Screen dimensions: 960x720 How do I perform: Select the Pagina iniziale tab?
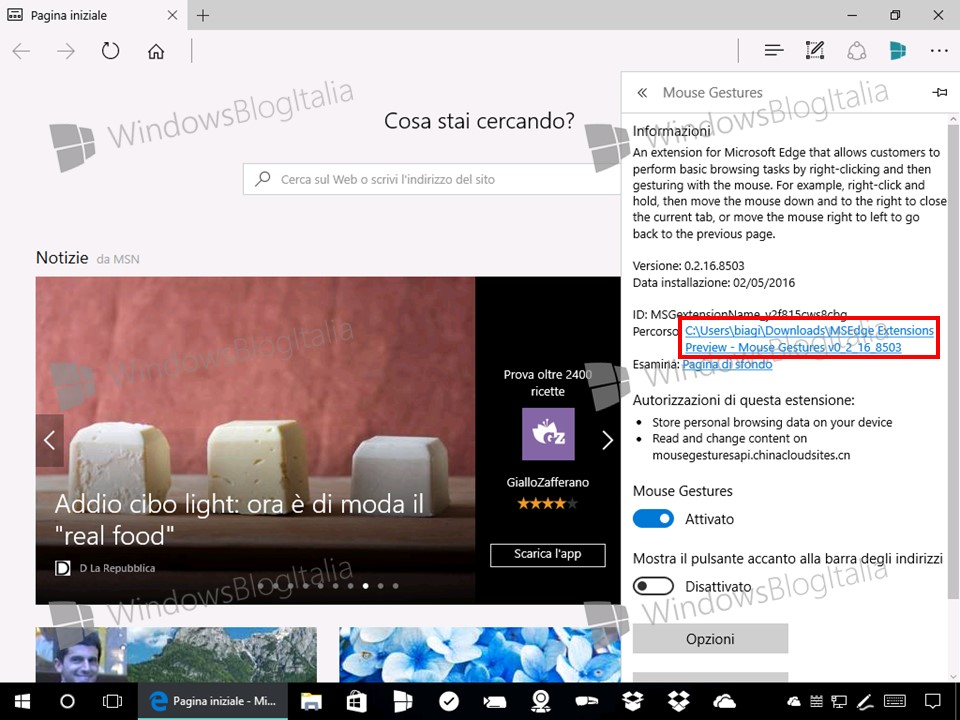(x=92, y=15)
